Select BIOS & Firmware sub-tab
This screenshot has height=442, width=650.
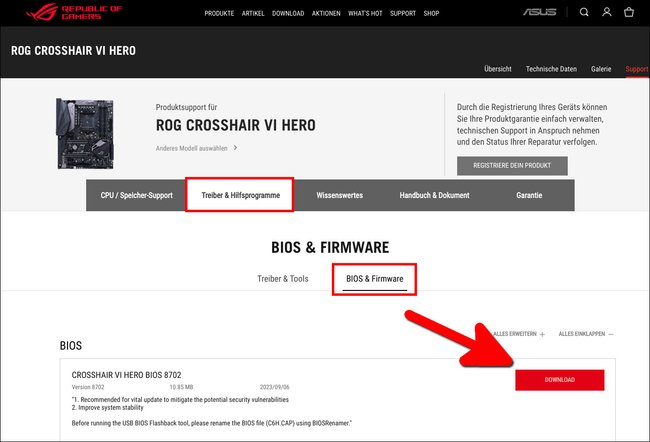374,279
